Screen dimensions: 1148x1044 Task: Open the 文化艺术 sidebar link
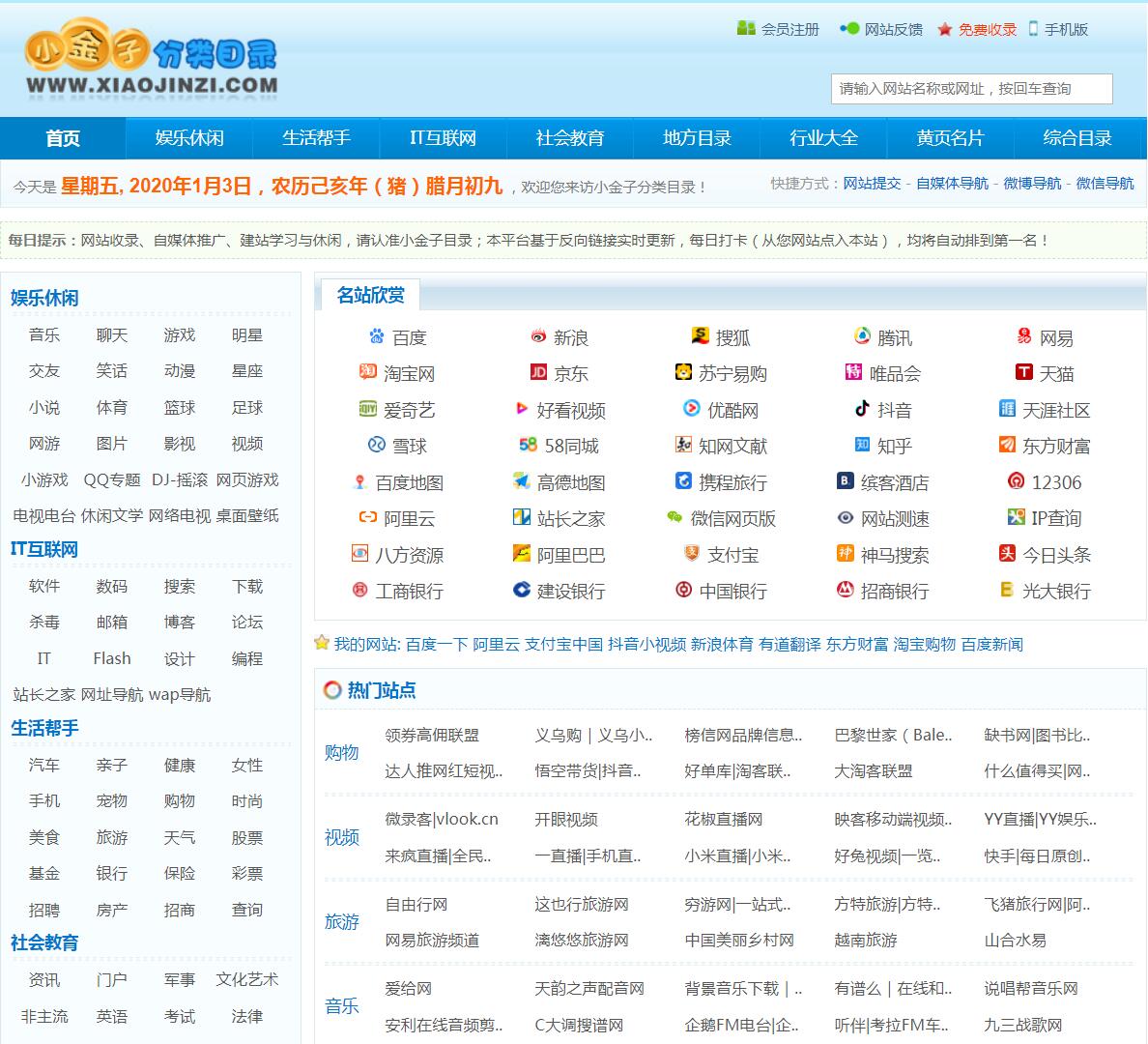(246, 979)
